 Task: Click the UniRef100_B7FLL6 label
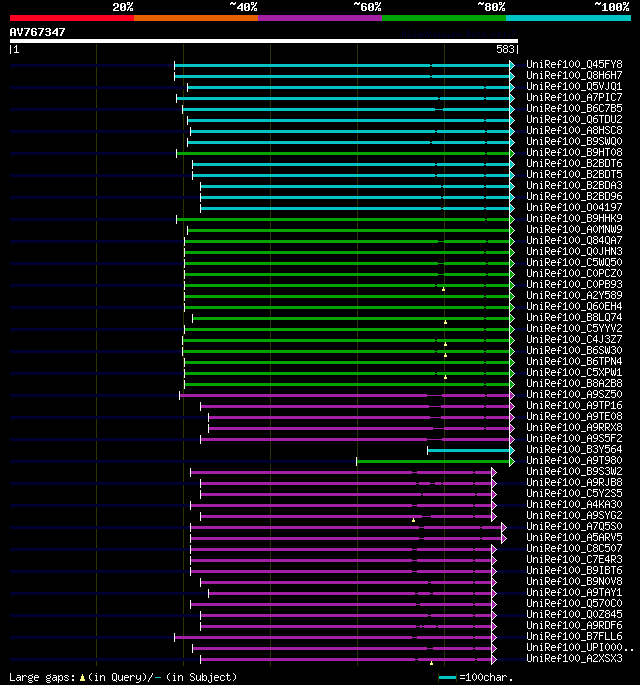(574, 636)
